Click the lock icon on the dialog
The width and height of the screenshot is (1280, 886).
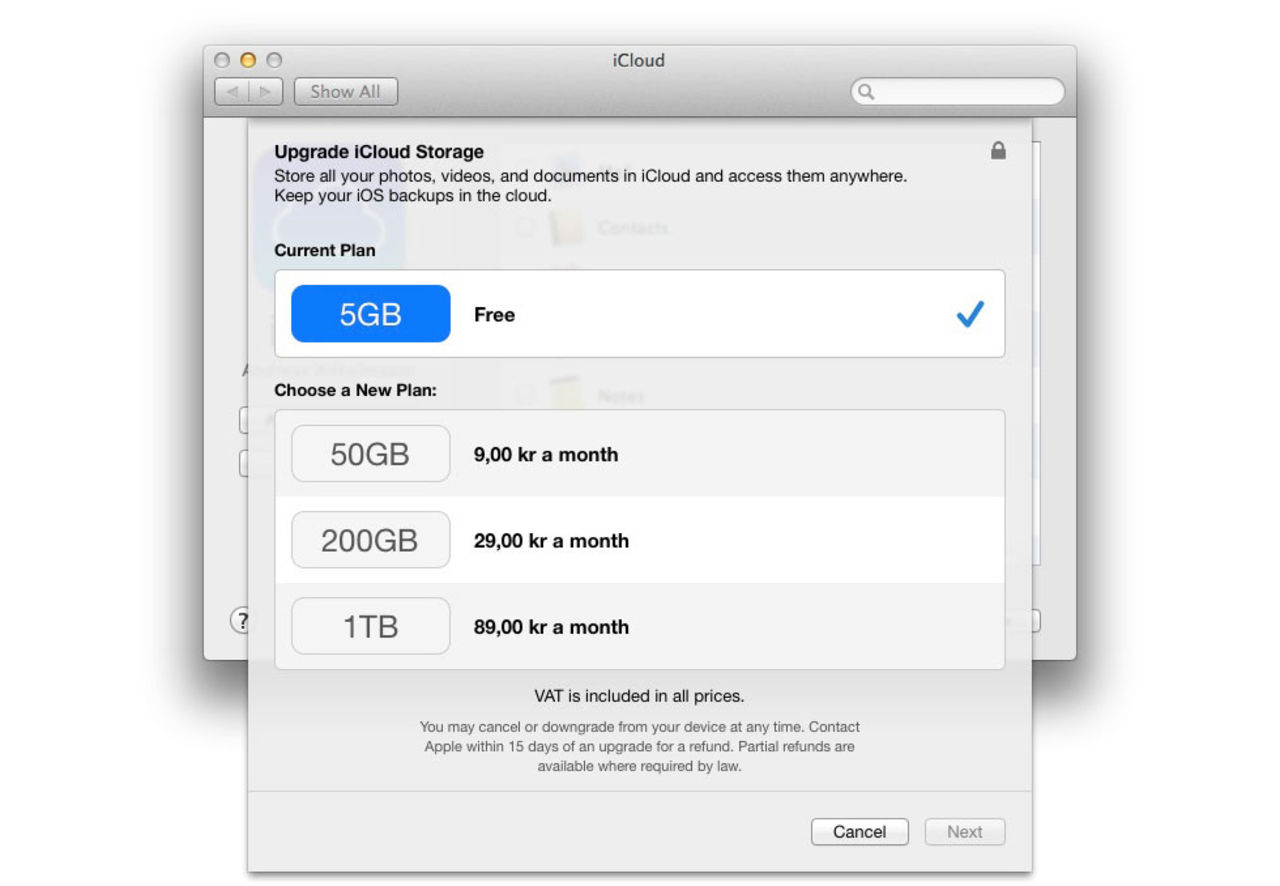[997, 152]
